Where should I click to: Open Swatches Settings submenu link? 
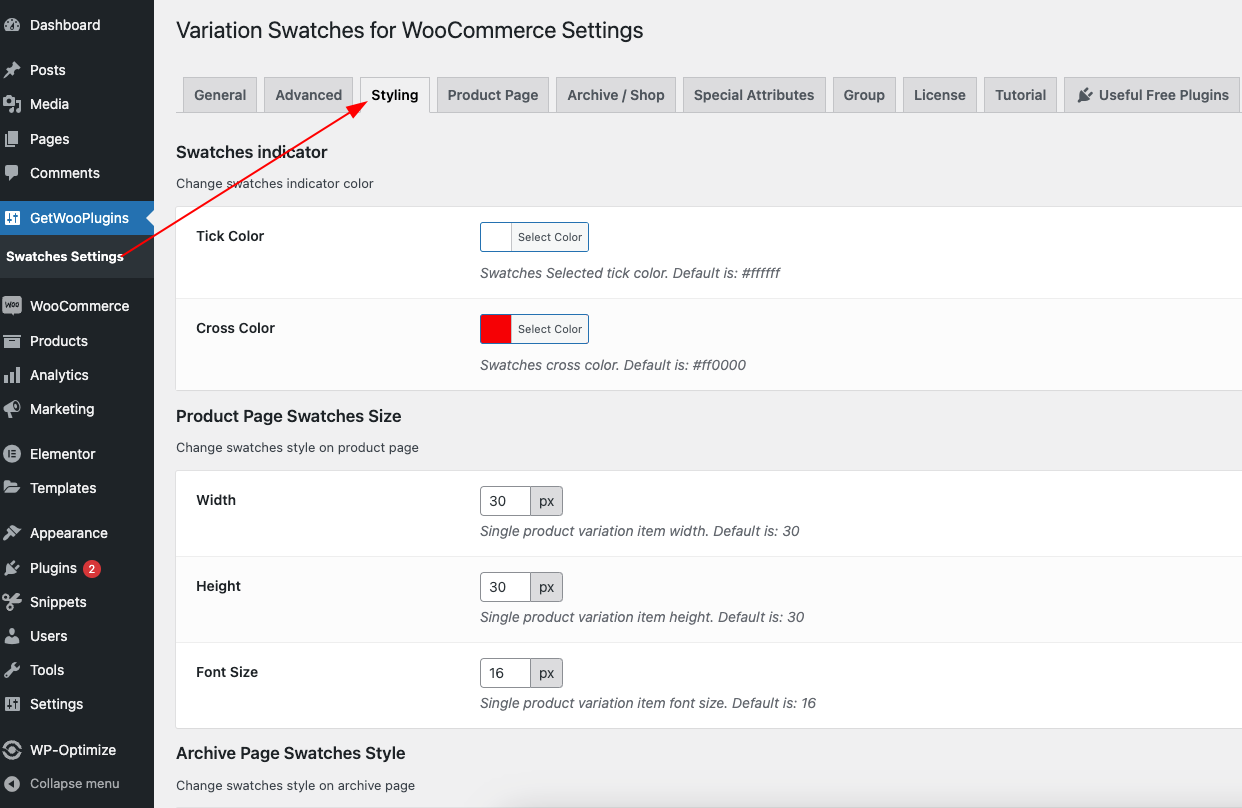[x=65, y=256]
